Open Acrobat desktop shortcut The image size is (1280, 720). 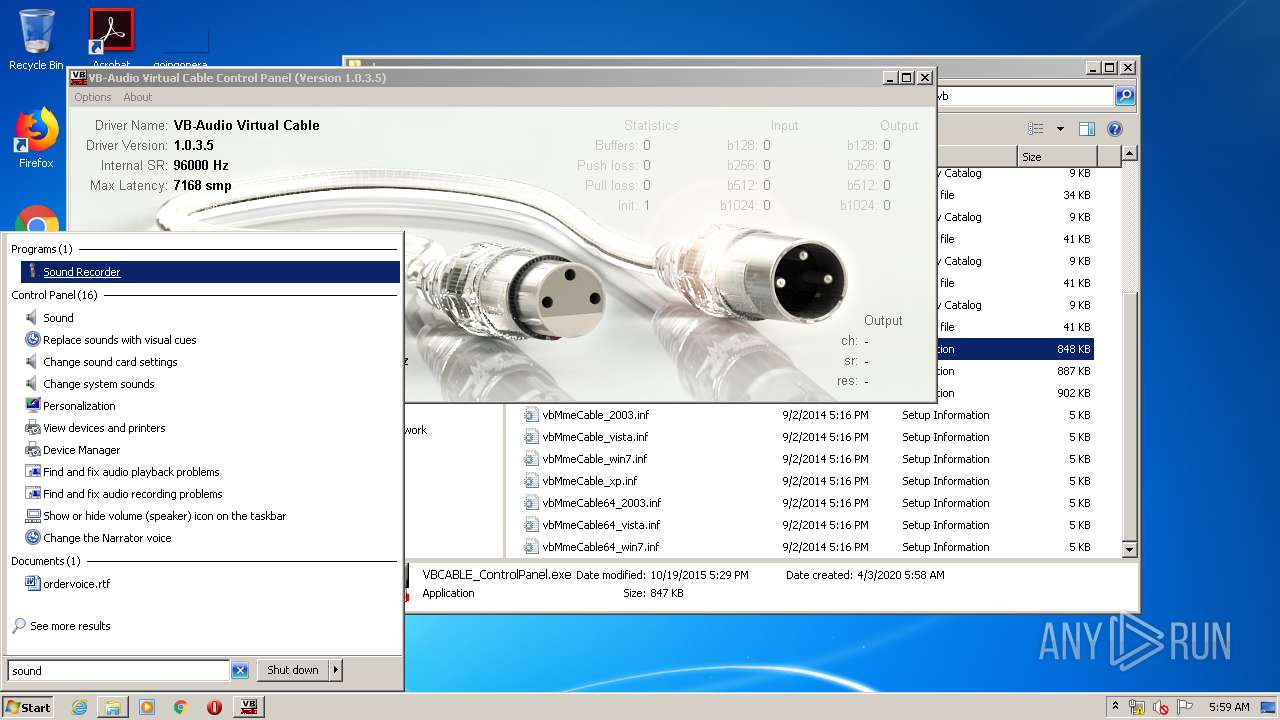[111, 40]
